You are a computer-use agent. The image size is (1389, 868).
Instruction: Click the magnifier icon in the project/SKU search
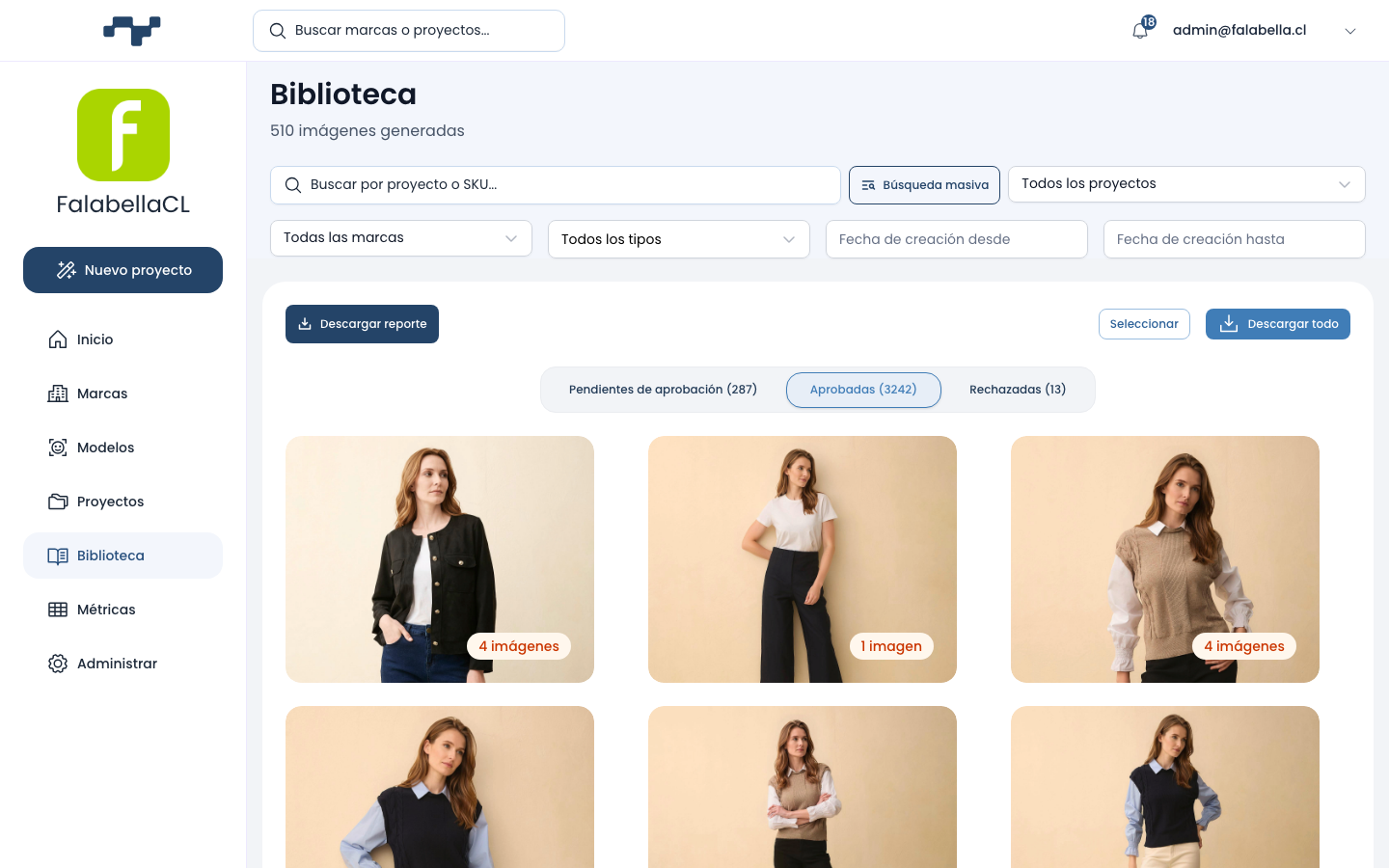coord(293,185)
